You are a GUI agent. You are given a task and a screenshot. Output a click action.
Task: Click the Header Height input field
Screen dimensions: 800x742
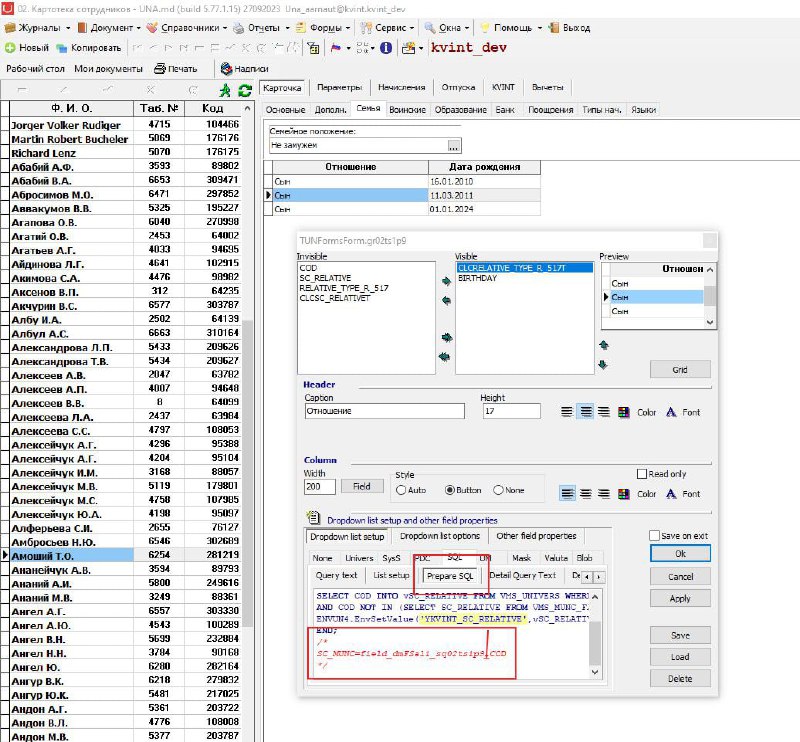coord(511,411)
